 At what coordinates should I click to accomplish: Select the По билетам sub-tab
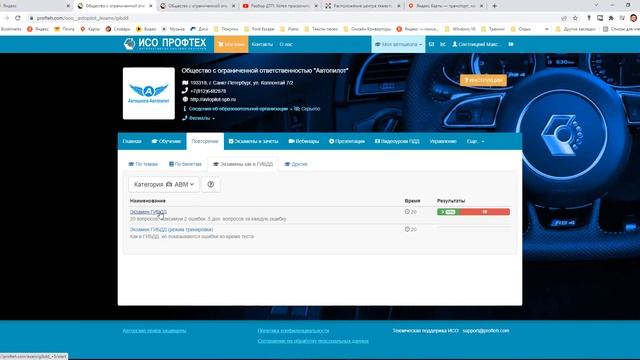pyautogui.click(x=185, y=164)
